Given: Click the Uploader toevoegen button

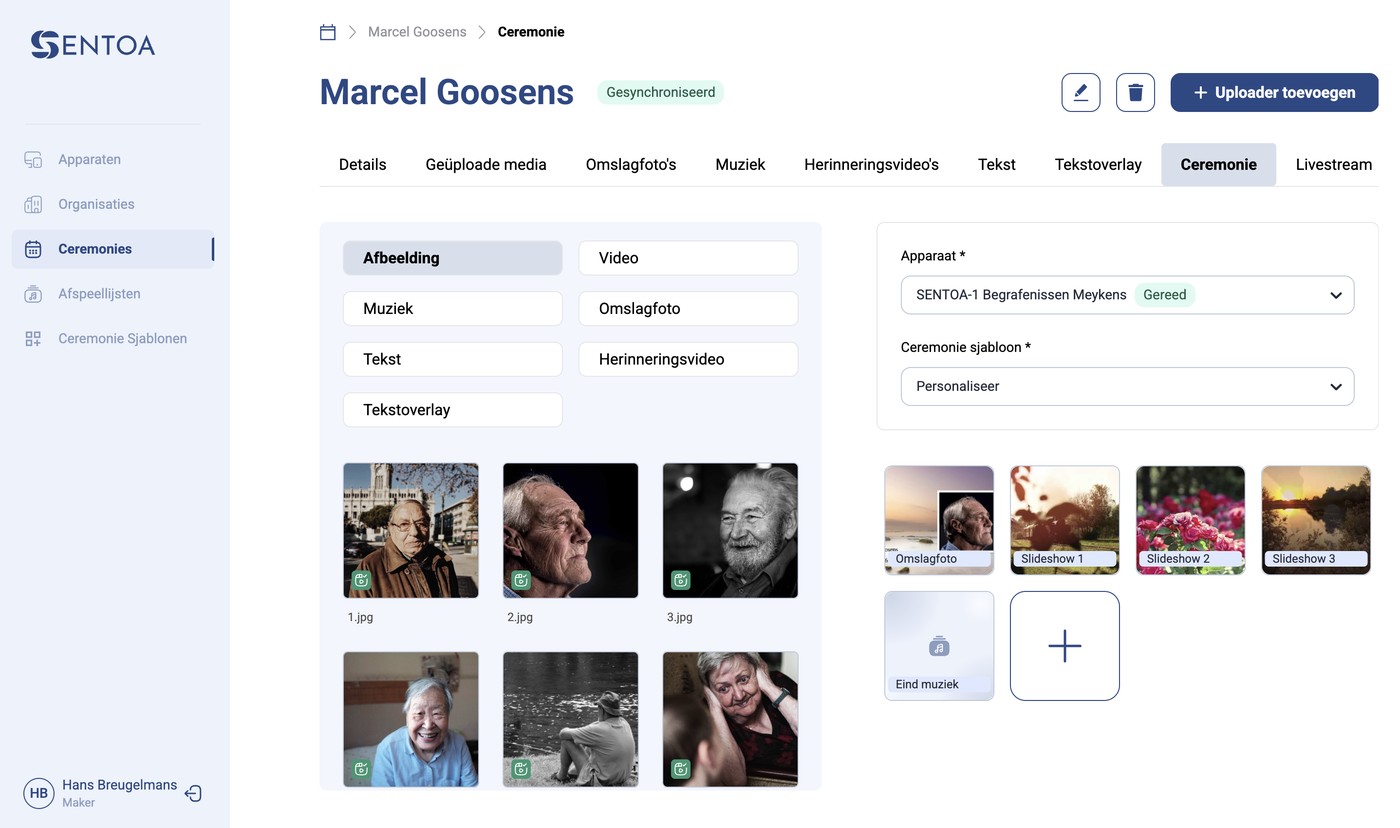Looking at the screenshot, I should pos(1274,92).
